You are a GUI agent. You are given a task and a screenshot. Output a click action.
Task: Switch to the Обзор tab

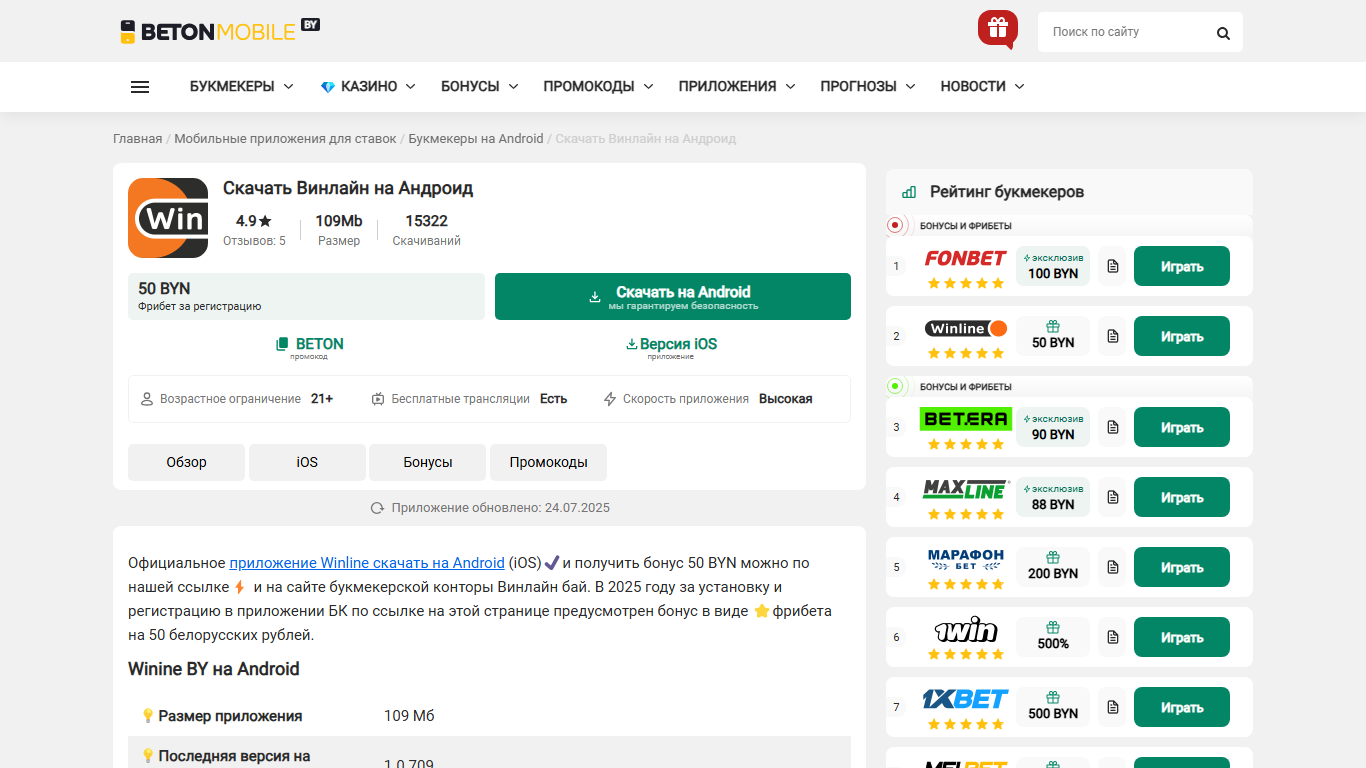coord(186,462)
